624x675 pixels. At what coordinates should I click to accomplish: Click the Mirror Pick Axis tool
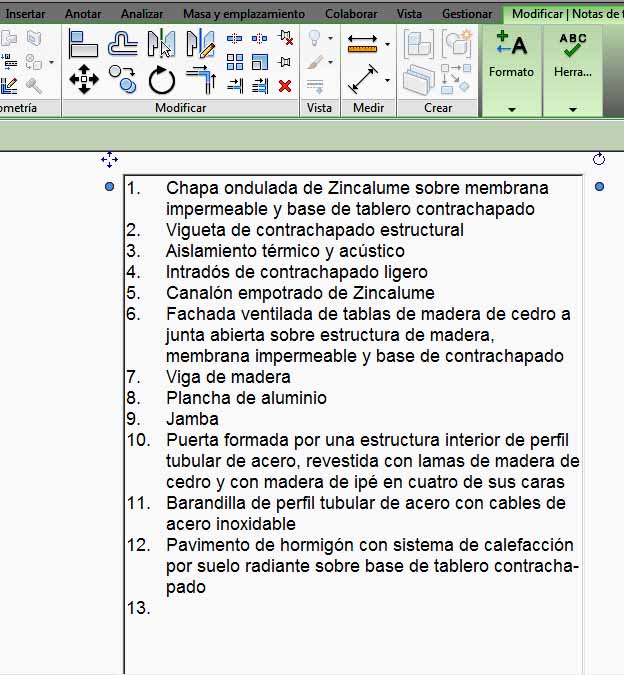point(161,44)
